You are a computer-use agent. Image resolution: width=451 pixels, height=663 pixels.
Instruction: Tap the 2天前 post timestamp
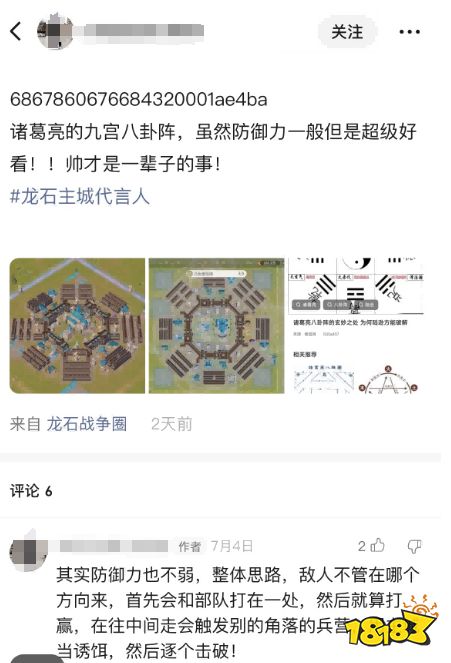click(x=172, y=424)
